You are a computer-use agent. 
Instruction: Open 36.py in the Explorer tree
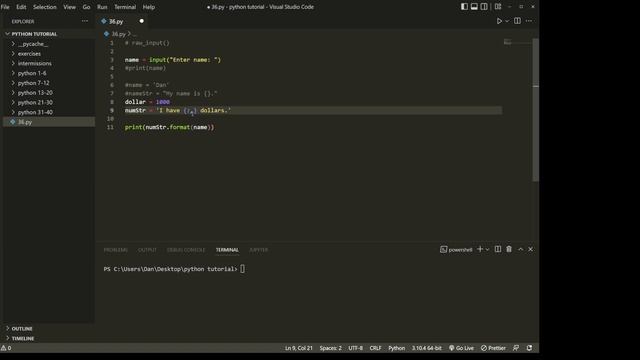tap(49, 122)
